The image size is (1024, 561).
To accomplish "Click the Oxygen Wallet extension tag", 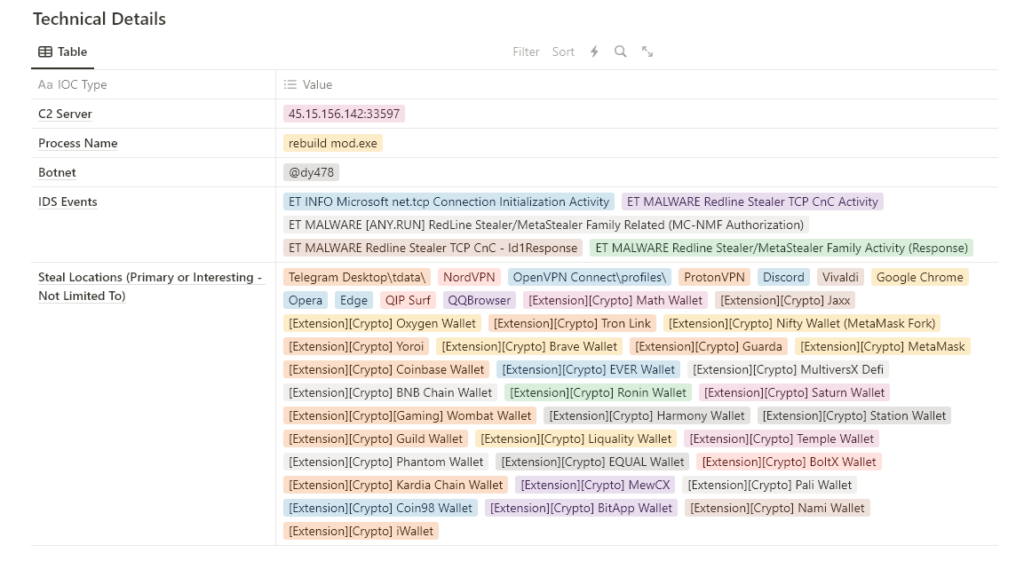I will pyautogui.click(x=382, y=323).
